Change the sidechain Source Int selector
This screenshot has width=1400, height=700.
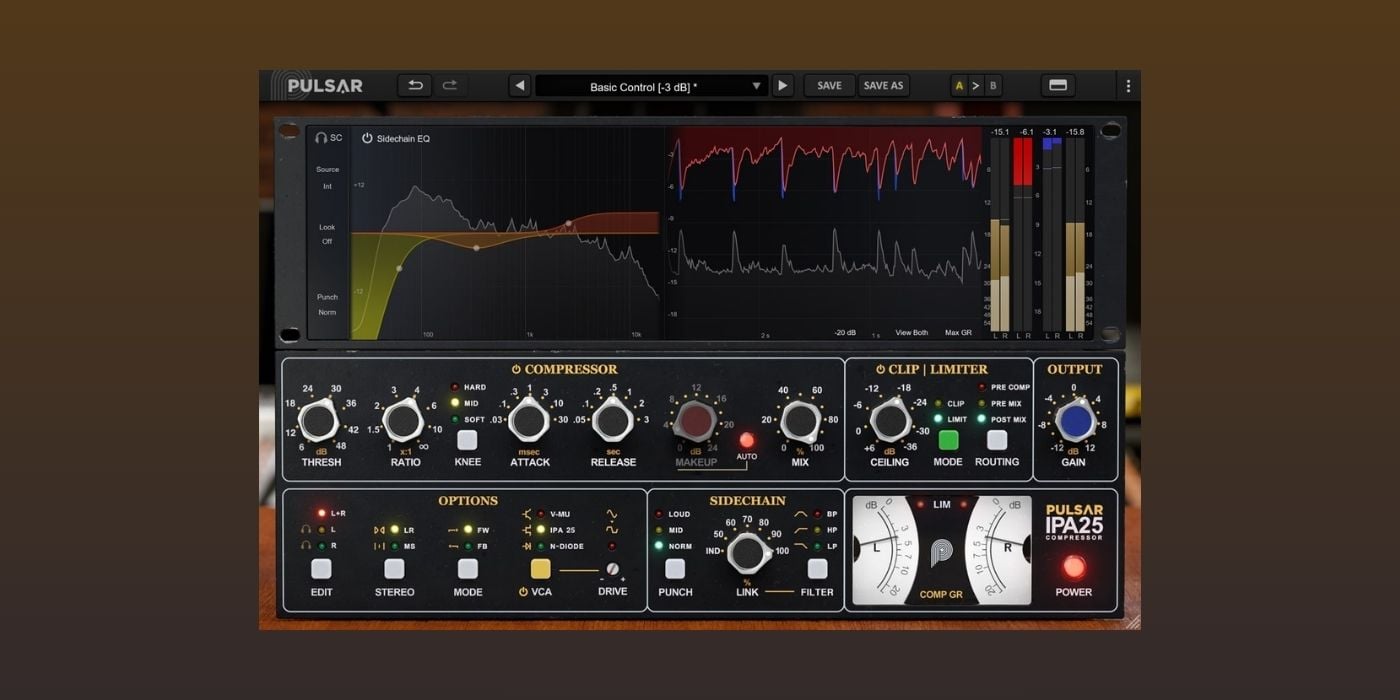[327, 186]
